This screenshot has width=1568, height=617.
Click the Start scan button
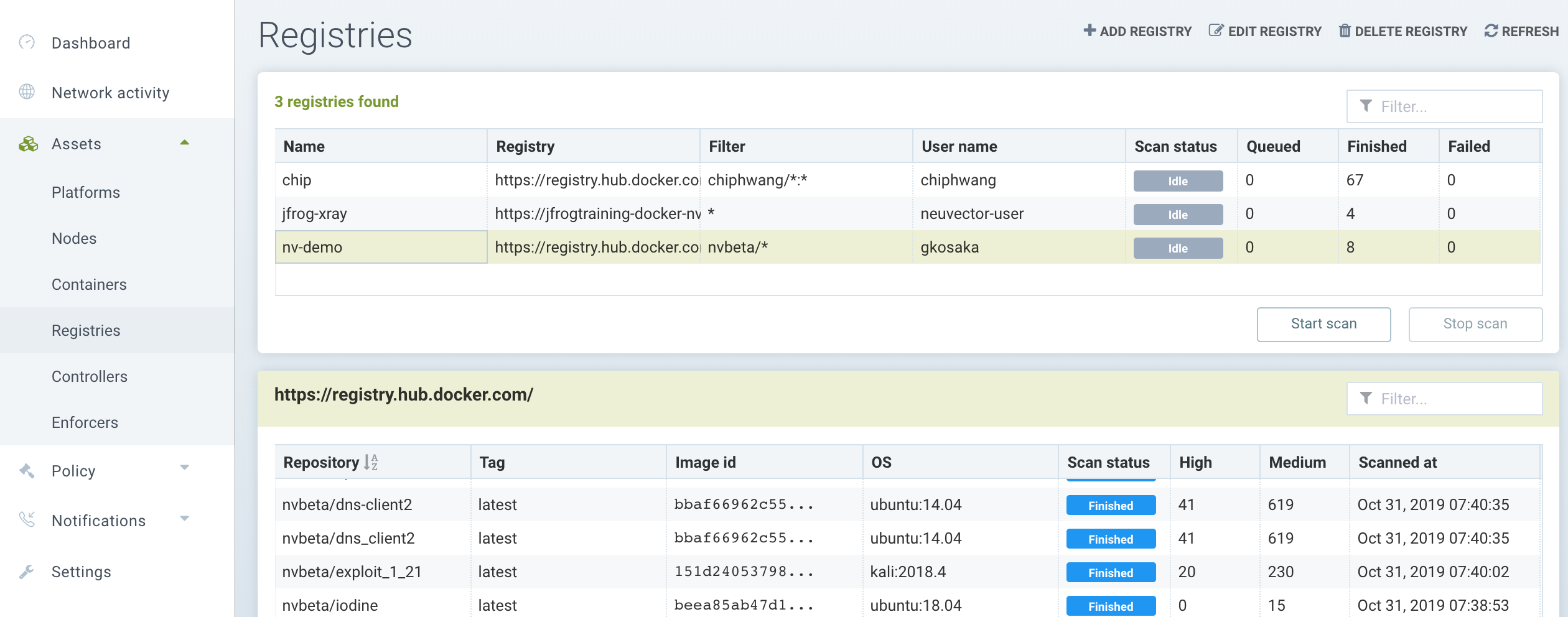point(1323,323)
